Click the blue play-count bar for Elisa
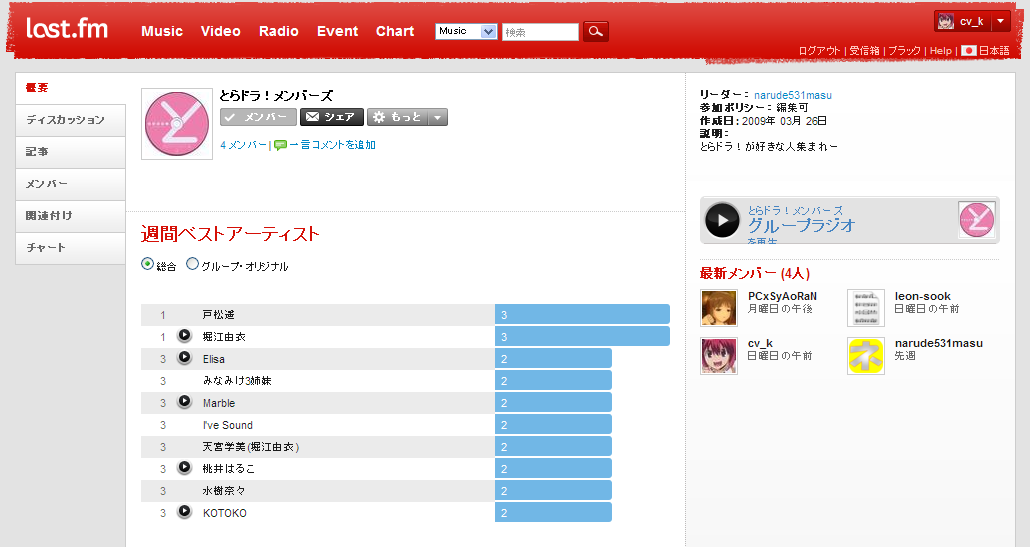This screenshot has height=547, width=1030. (x=553, y=359)
